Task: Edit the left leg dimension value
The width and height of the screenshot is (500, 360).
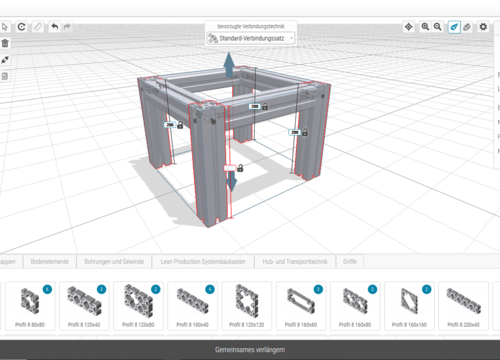Action: point(170,125)
